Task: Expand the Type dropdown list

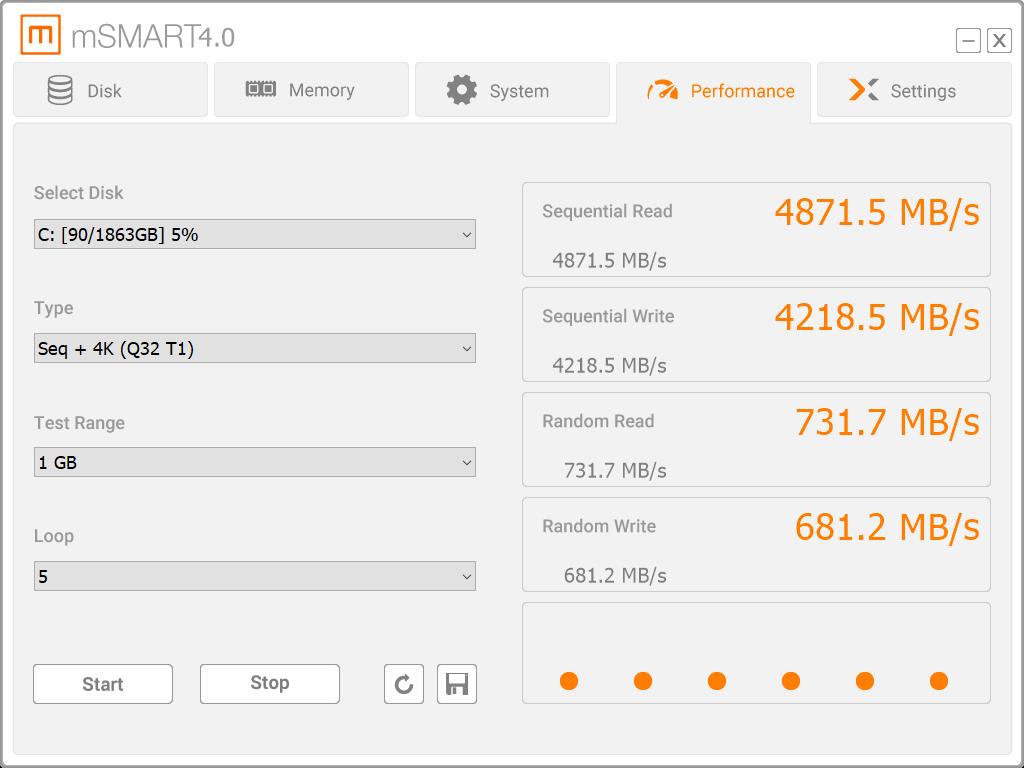Action: pyautogui.click(x=254, y=349)
